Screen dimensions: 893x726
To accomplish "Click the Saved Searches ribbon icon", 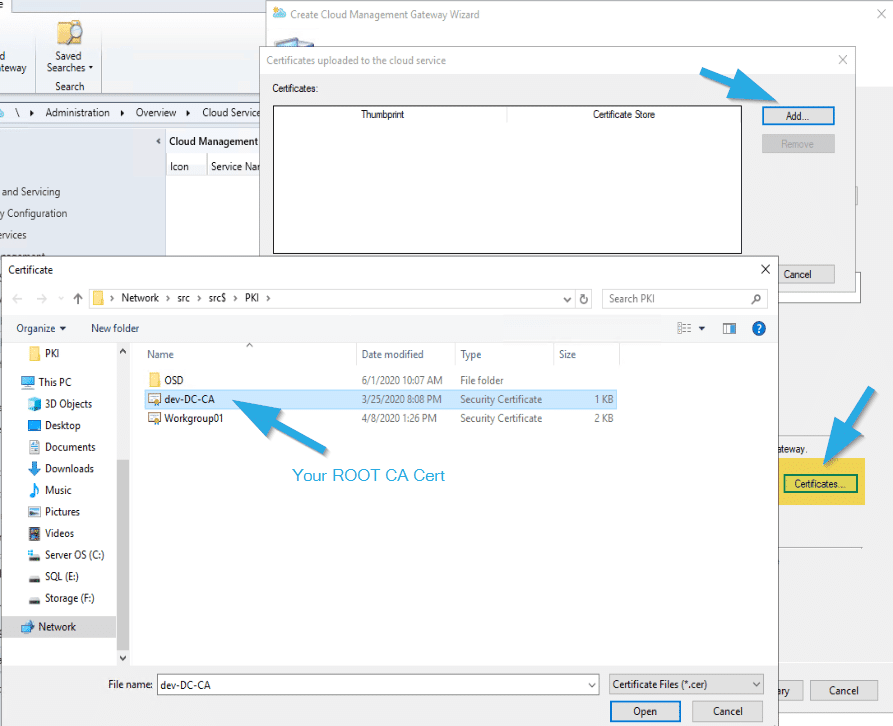I will pos(69,33).
